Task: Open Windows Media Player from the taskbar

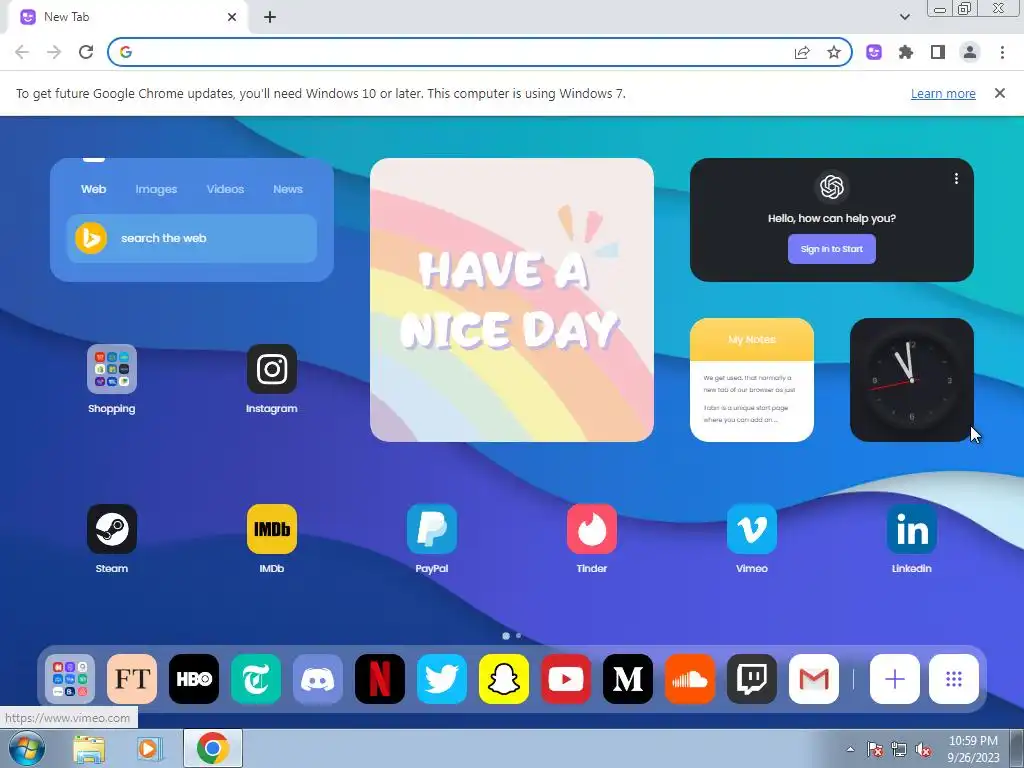Action: (149, 748)
